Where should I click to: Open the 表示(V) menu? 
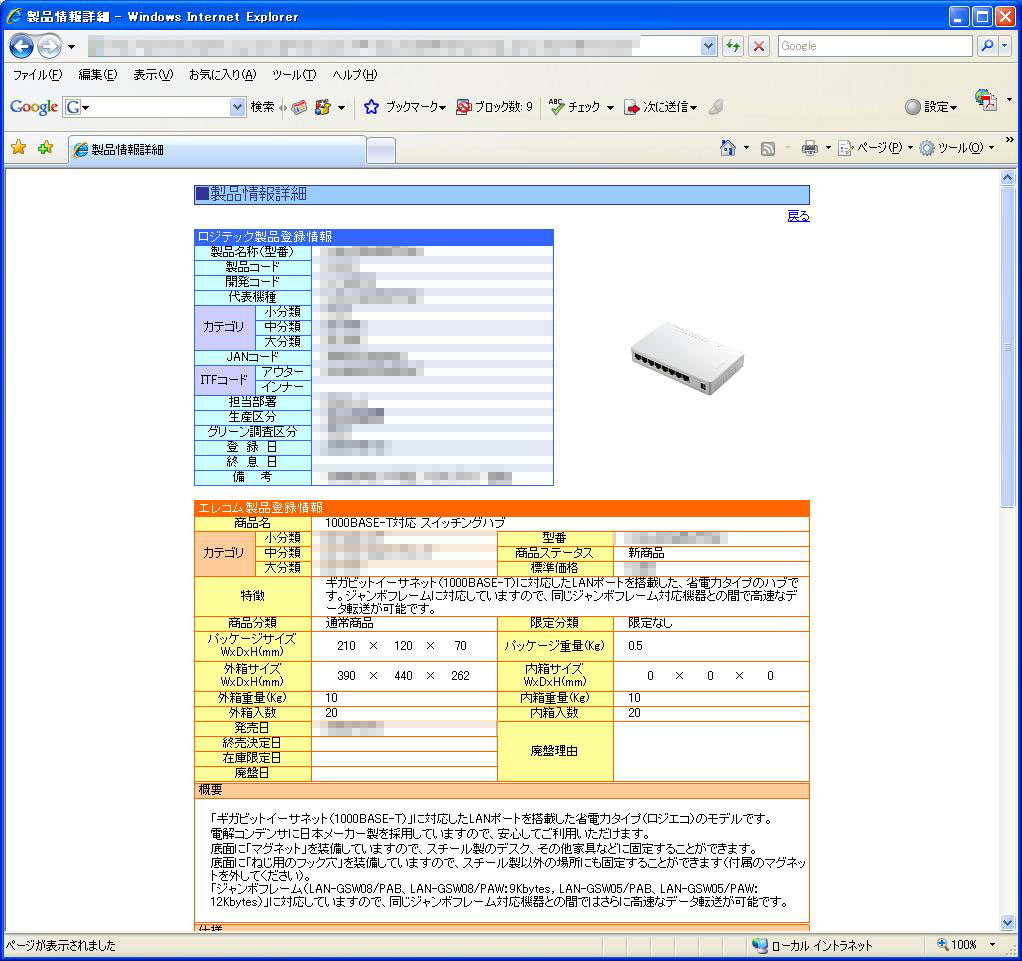153,75
